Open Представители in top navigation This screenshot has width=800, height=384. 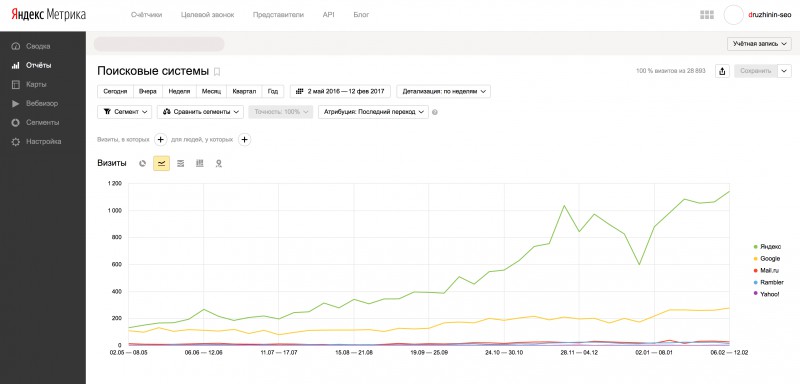(x=278, y=15)
